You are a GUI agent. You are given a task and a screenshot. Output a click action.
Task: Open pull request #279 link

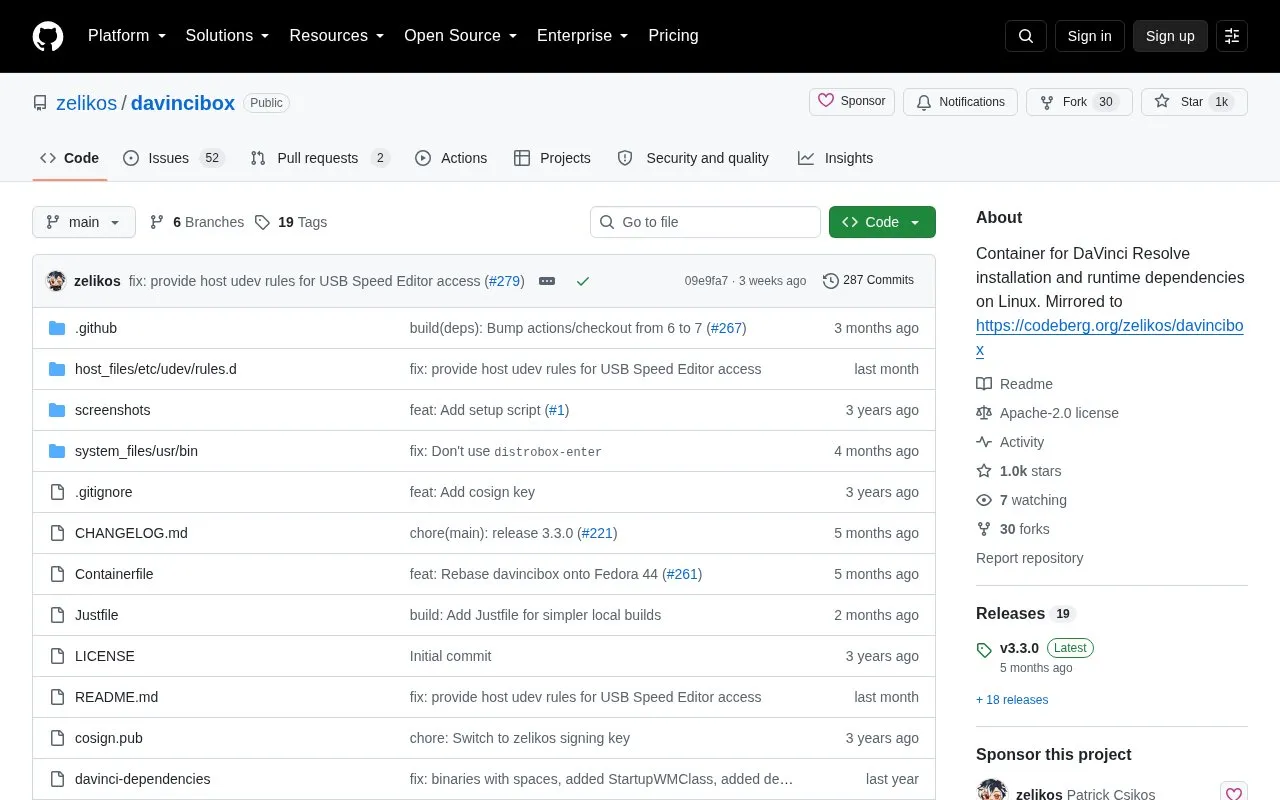504,281
